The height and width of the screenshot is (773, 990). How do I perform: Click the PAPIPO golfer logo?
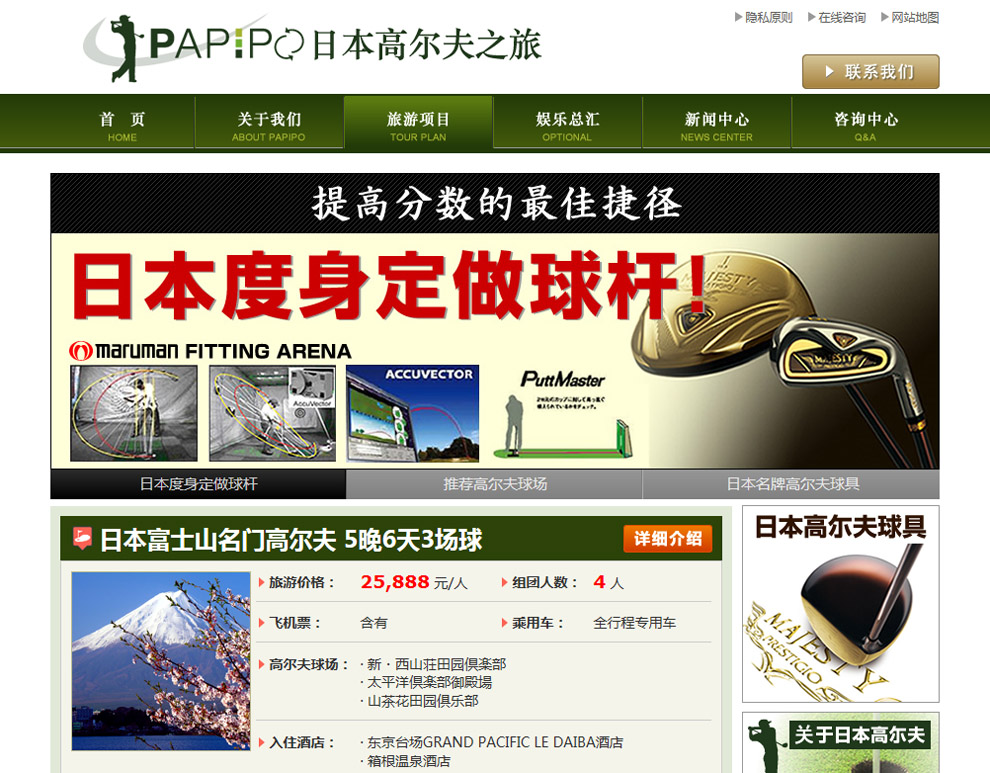coord(313,46)
